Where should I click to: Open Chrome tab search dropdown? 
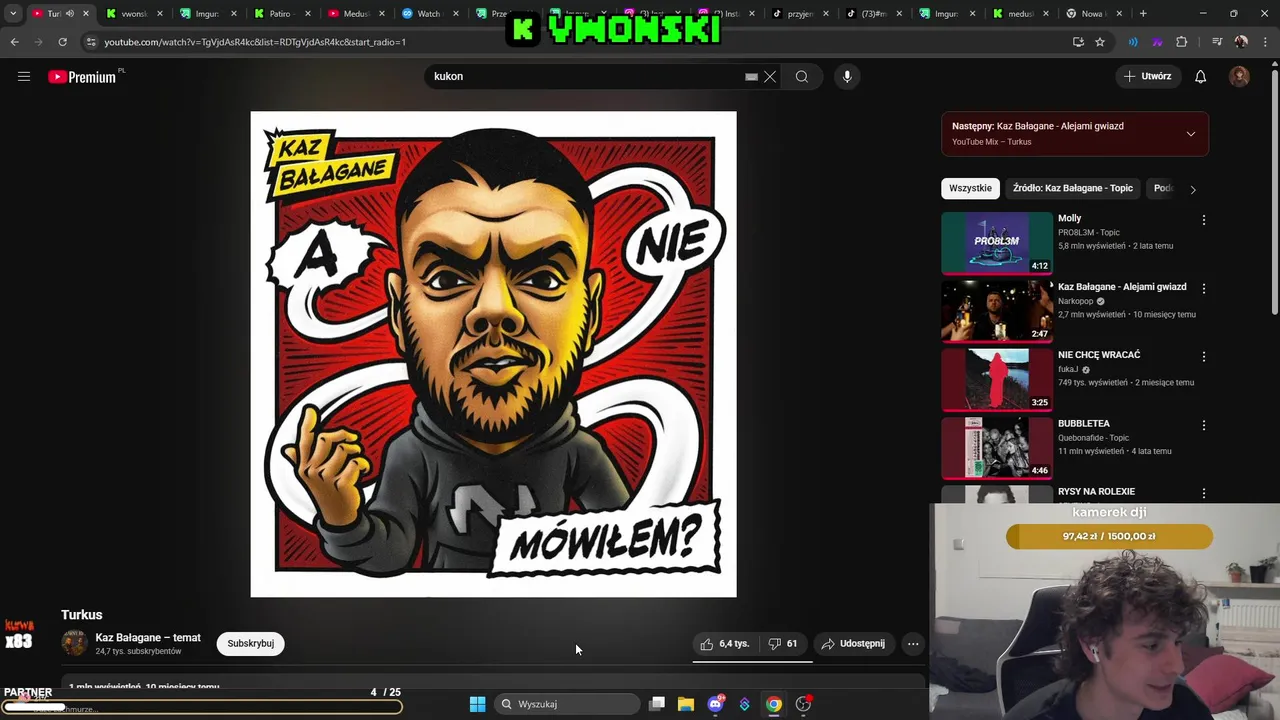13,14
